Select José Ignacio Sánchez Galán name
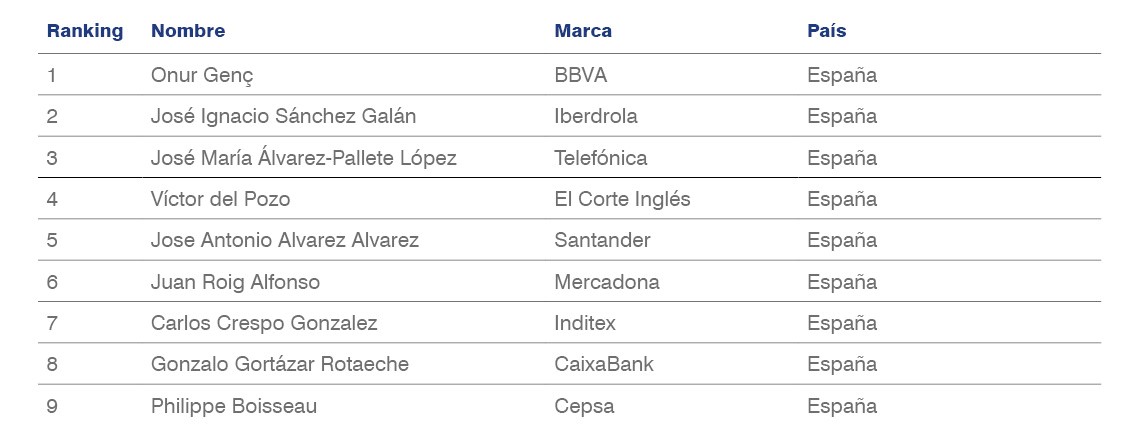The image size is (1128, 446). click(x=283, y=116)
